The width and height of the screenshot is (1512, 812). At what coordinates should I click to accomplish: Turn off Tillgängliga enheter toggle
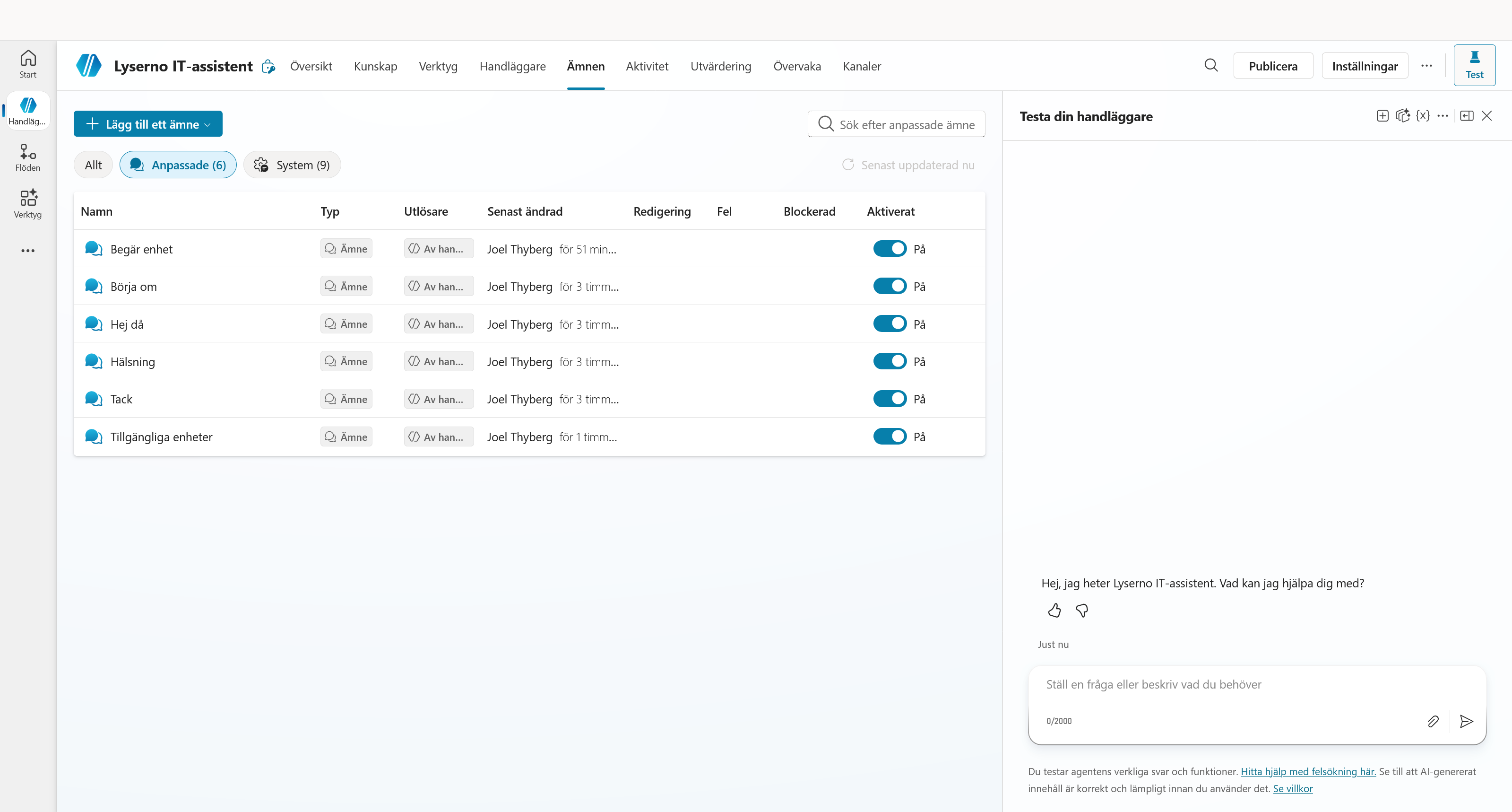890,436
